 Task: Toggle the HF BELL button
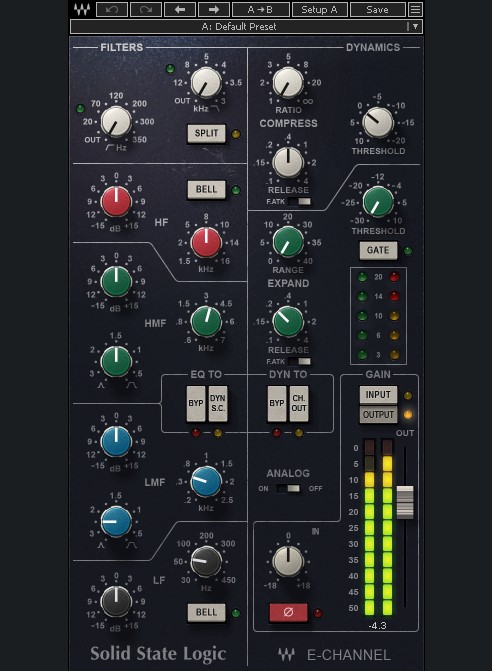(x=207, y=190)
